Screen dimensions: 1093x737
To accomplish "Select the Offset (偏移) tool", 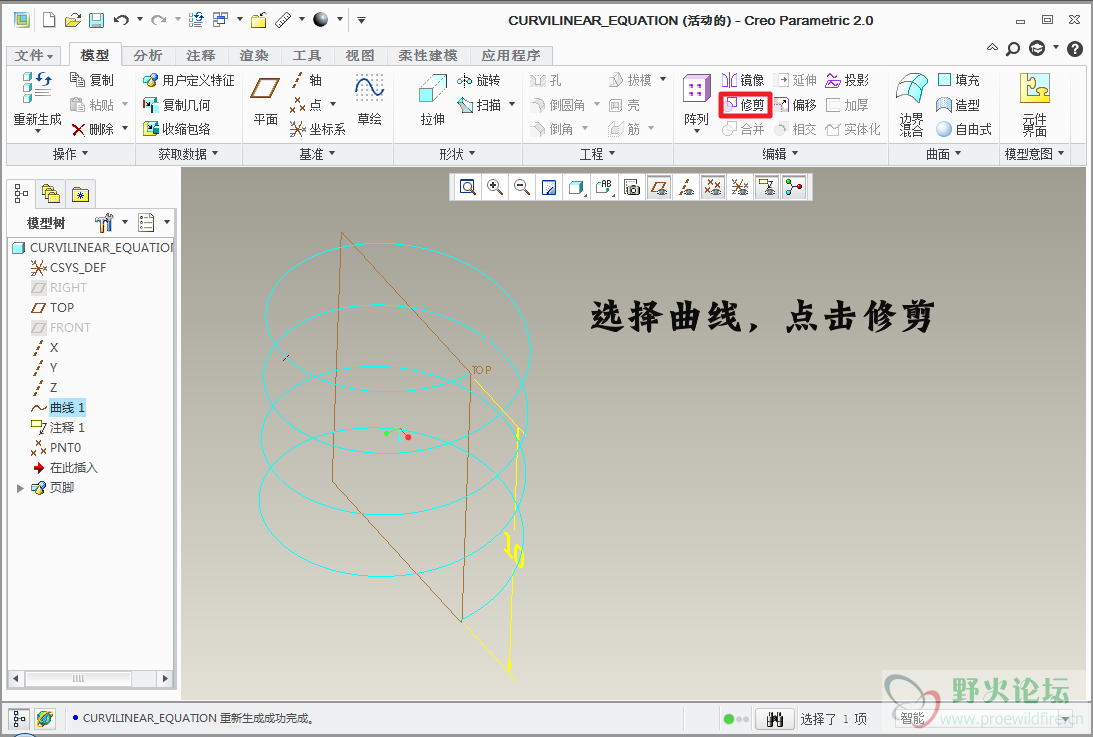I will click(x=796, y=105).
